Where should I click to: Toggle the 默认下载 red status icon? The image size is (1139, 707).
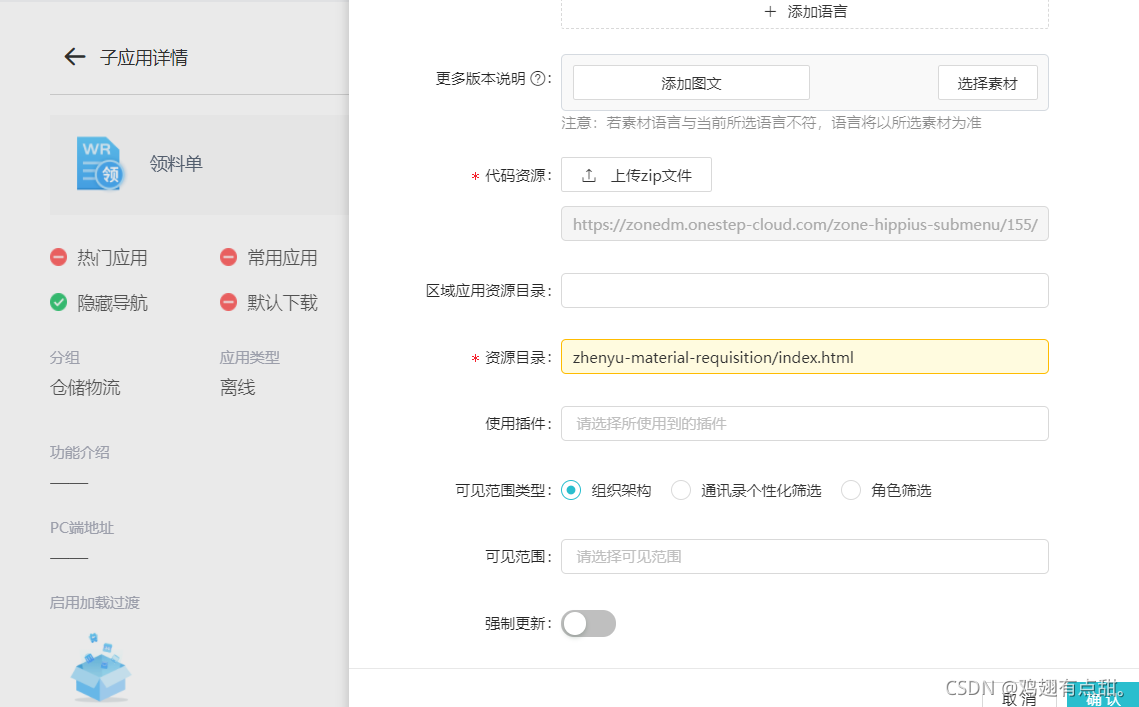228,302
